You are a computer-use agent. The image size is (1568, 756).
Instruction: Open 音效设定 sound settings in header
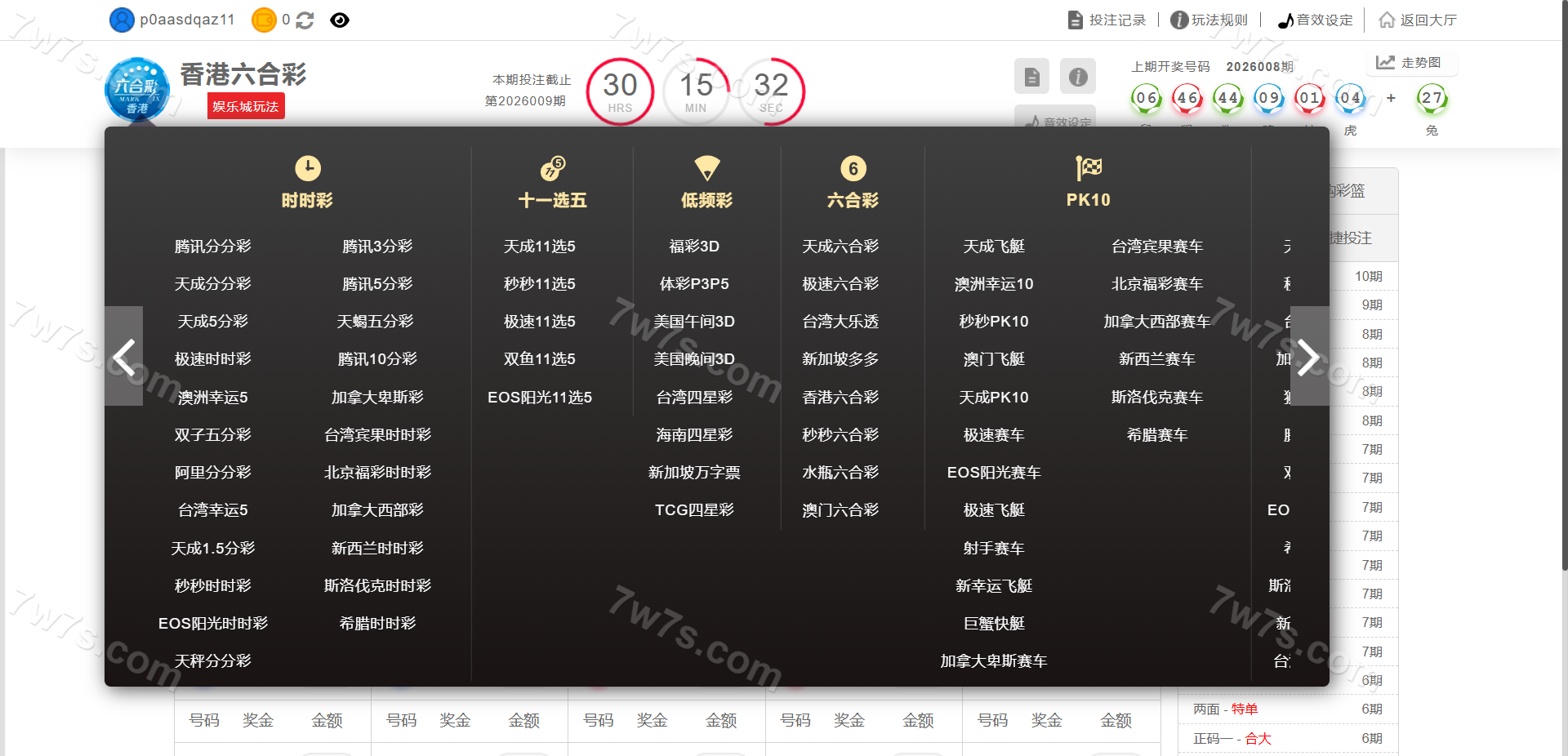click(x=1316, y=20)
